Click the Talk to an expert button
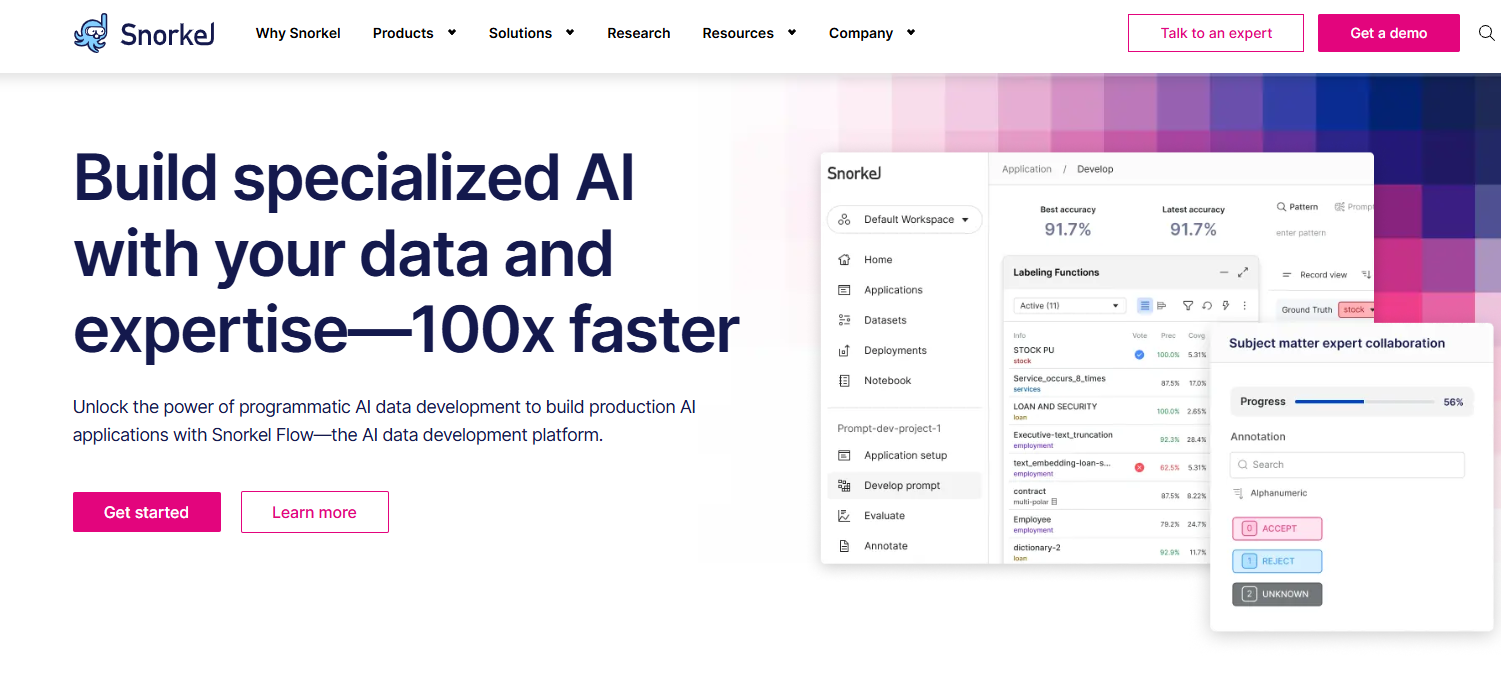This screenshot has width=1501, height=679. [x=1216, y=33]
